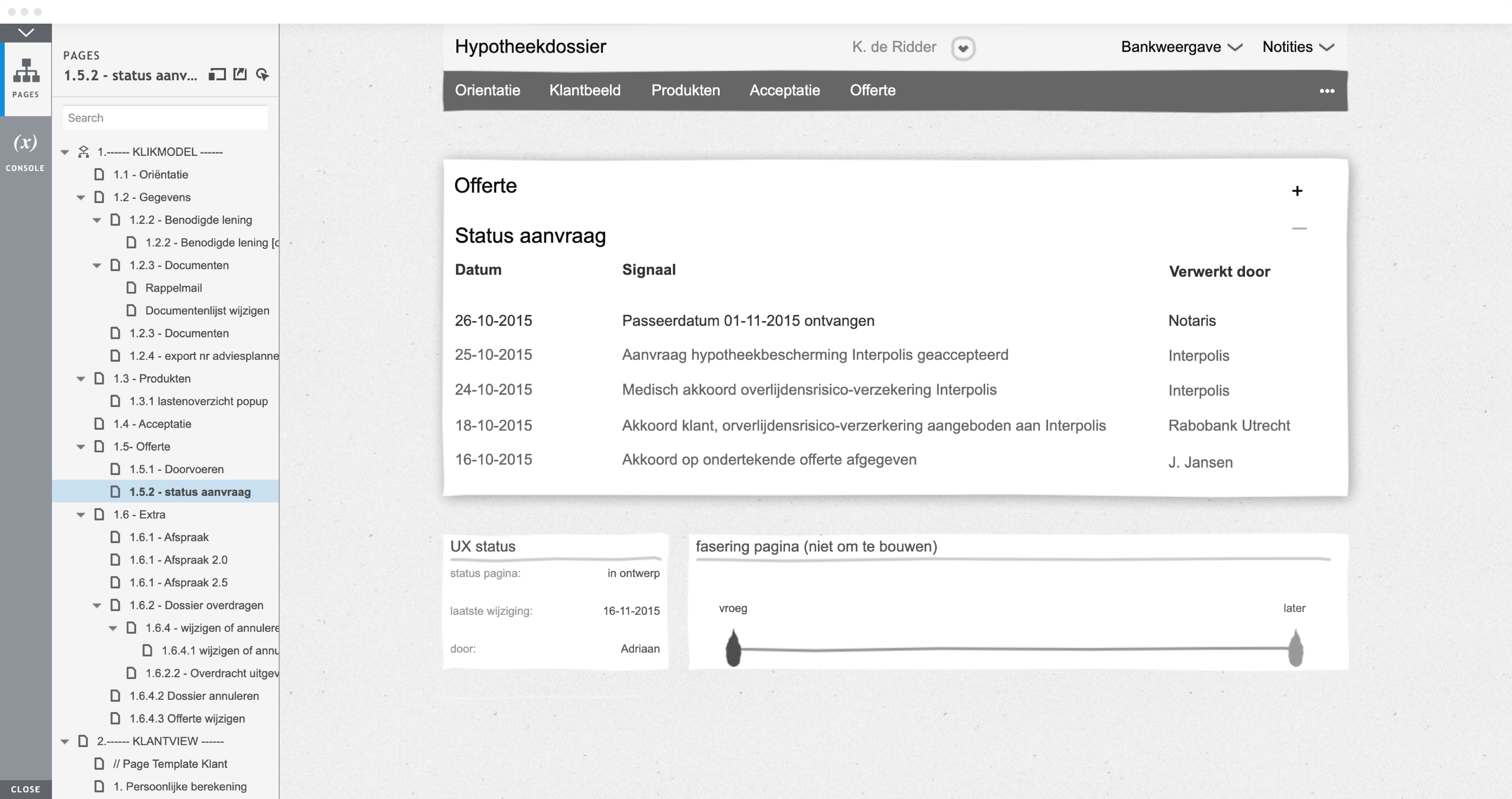
Task: Open the Pages panel icon
Action: (26, 77)
